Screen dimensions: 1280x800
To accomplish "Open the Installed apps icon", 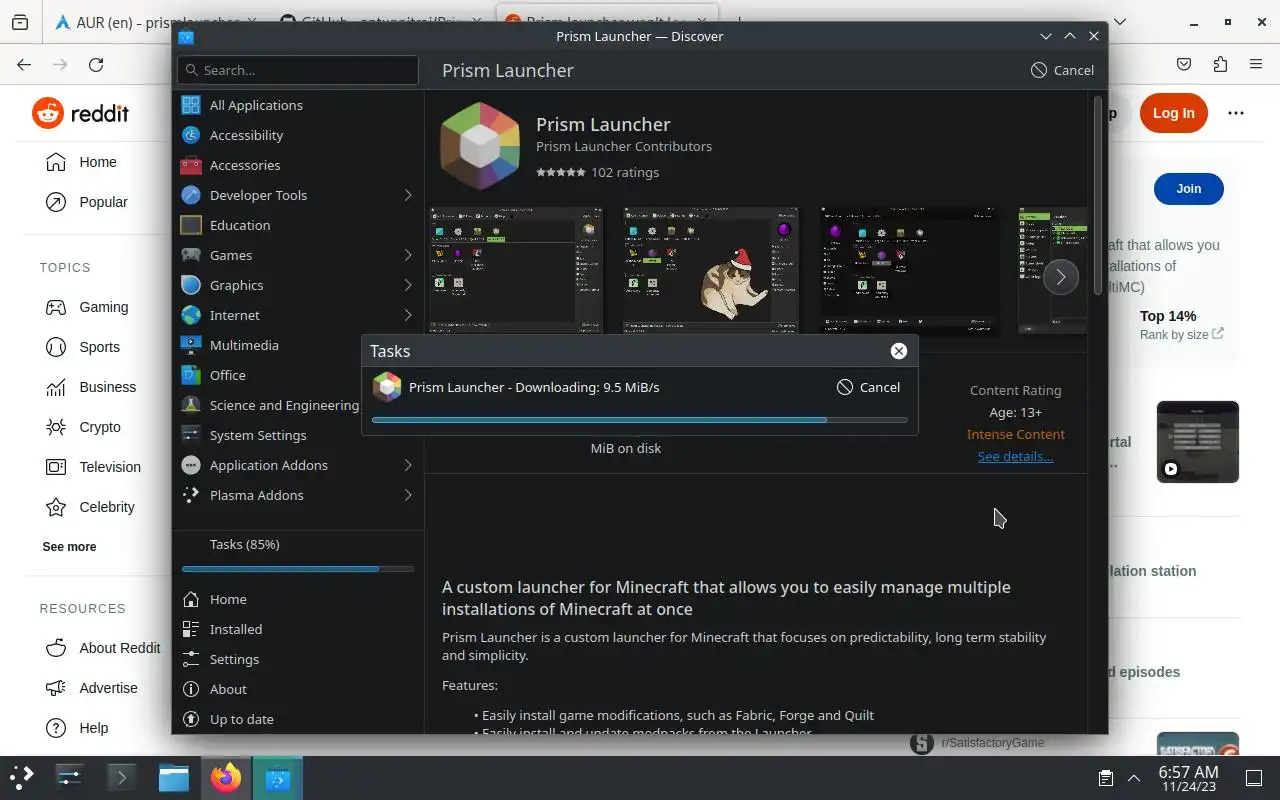I will tap(191, 629).
